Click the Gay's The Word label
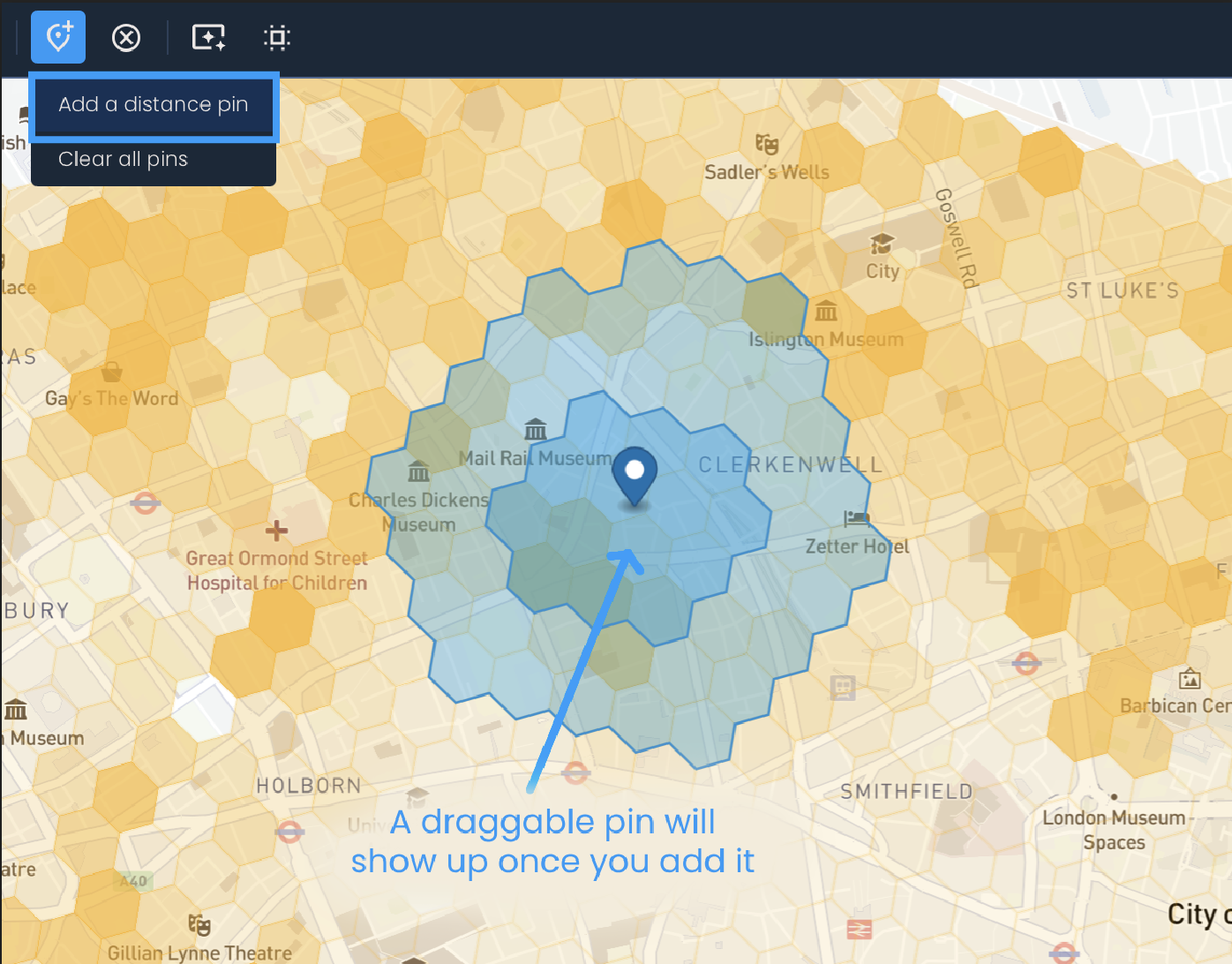This screenshot has width=1232, height=964. (112, 398)
